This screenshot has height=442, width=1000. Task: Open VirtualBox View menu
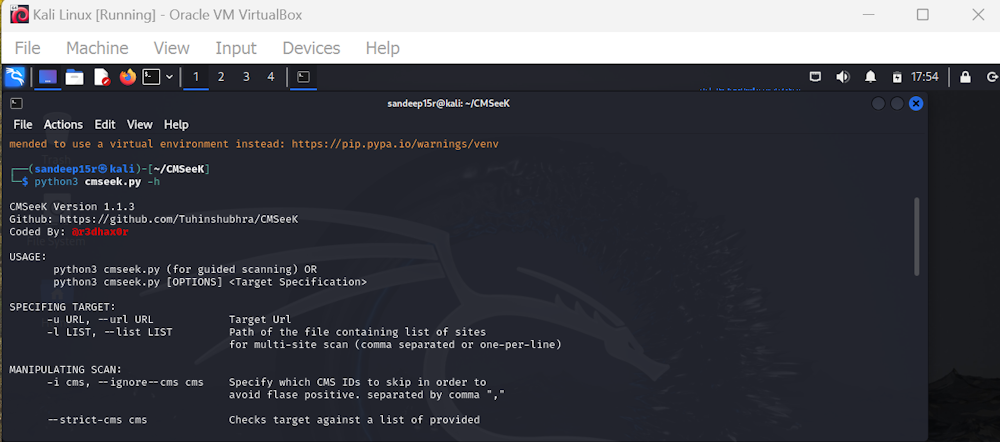172,48
